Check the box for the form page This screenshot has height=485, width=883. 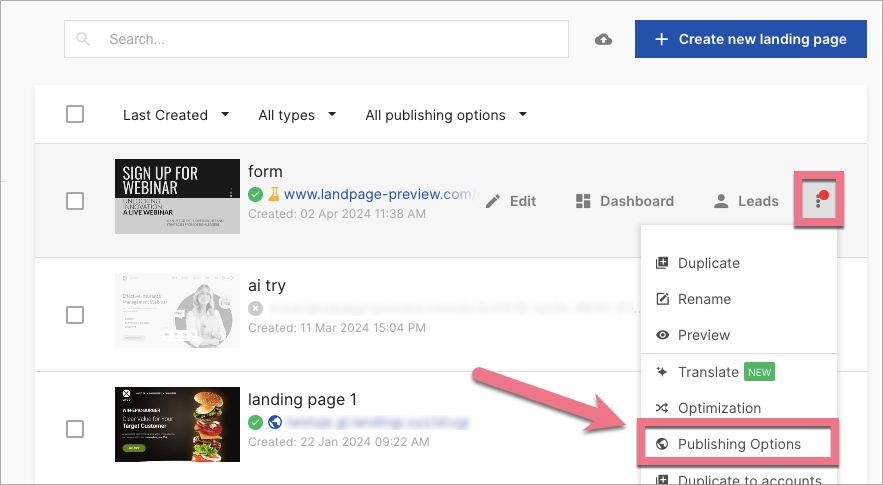coord(75,200)
